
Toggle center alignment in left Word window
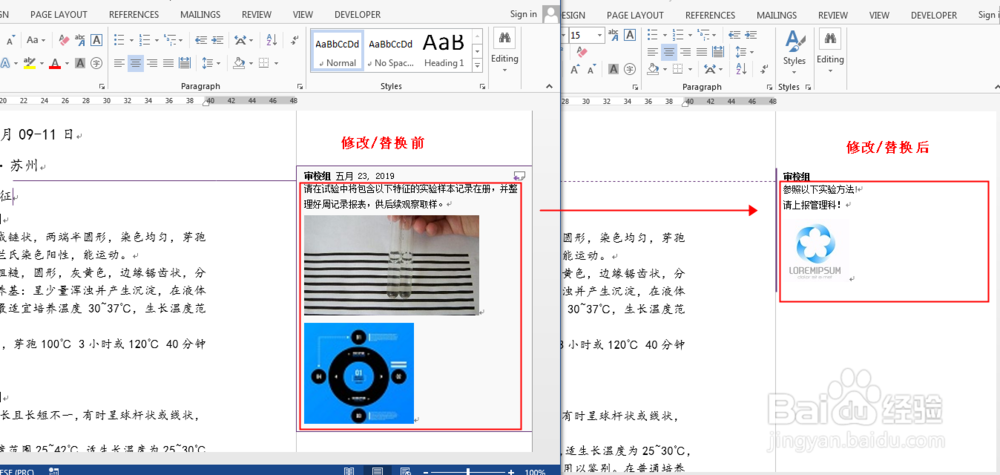(135, 62)
